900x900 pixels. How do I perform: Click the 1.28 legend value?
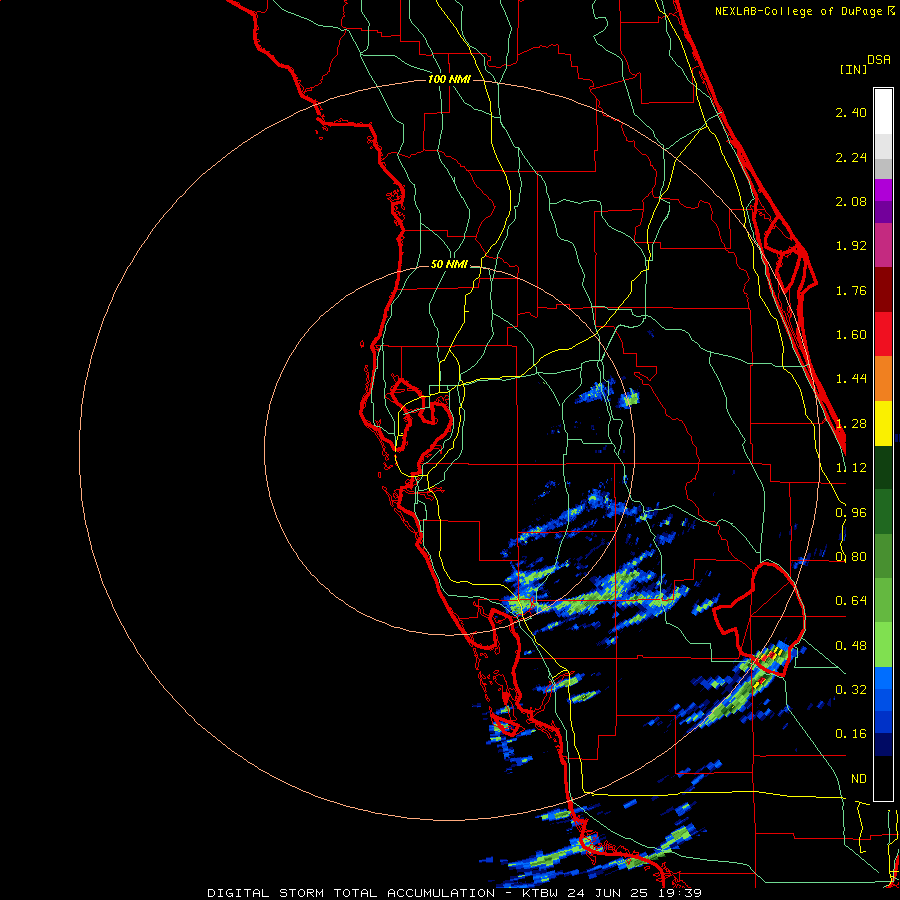tap(851, 424)
